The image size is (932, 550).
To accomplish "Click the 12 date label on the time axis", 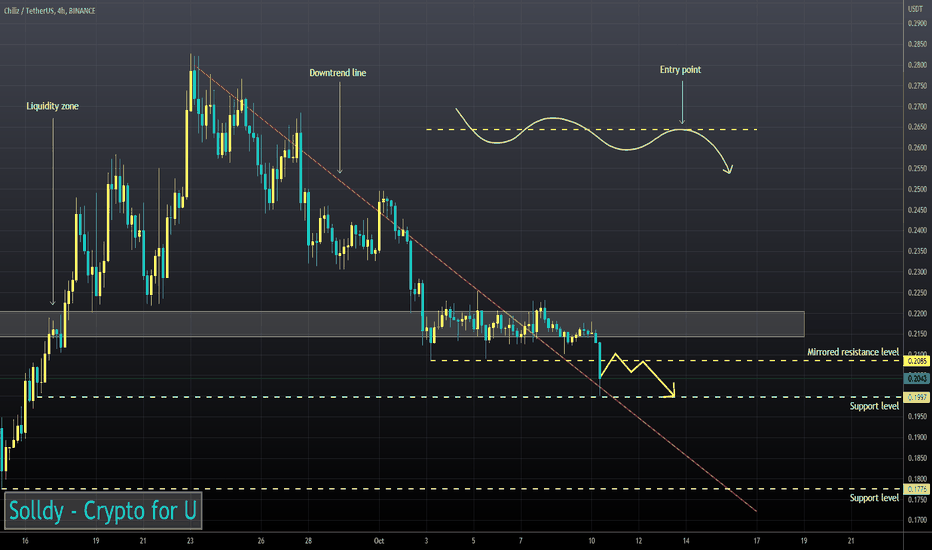I will tap(638, 540).
